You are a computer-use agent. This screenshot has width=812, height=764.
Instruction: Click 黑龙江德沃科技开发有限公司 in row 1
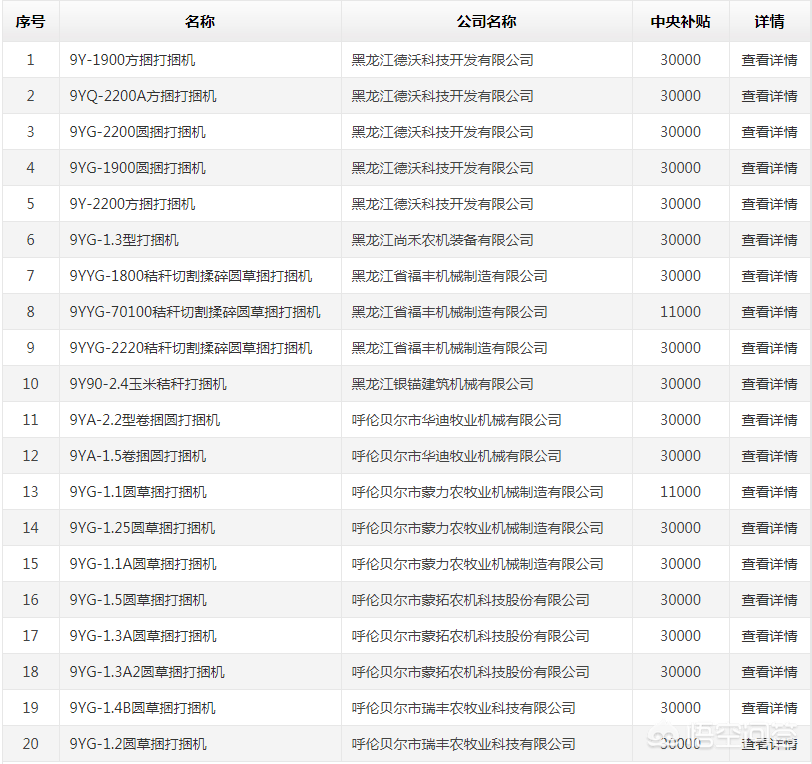pos(442,60)
